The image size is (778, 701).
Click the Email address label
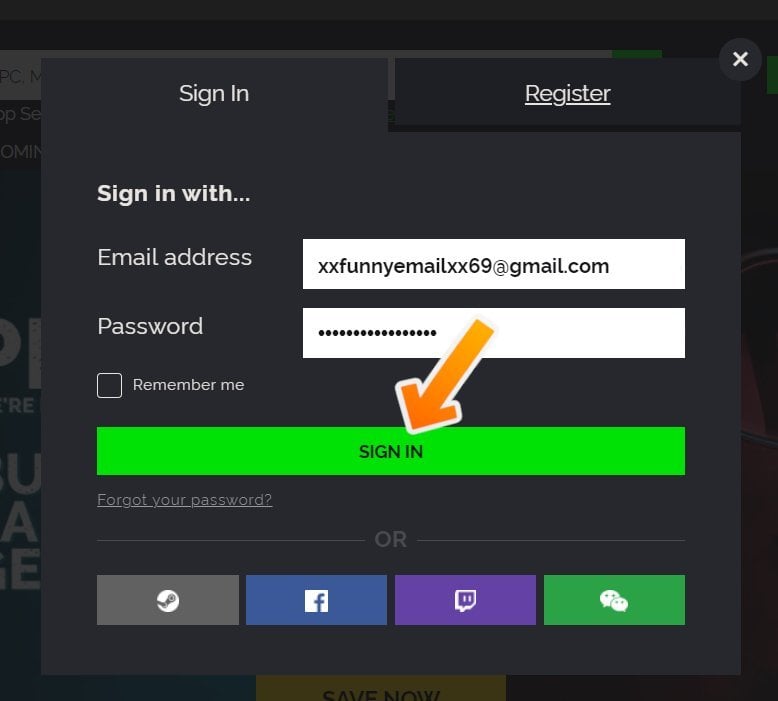(x=175, y=257)
